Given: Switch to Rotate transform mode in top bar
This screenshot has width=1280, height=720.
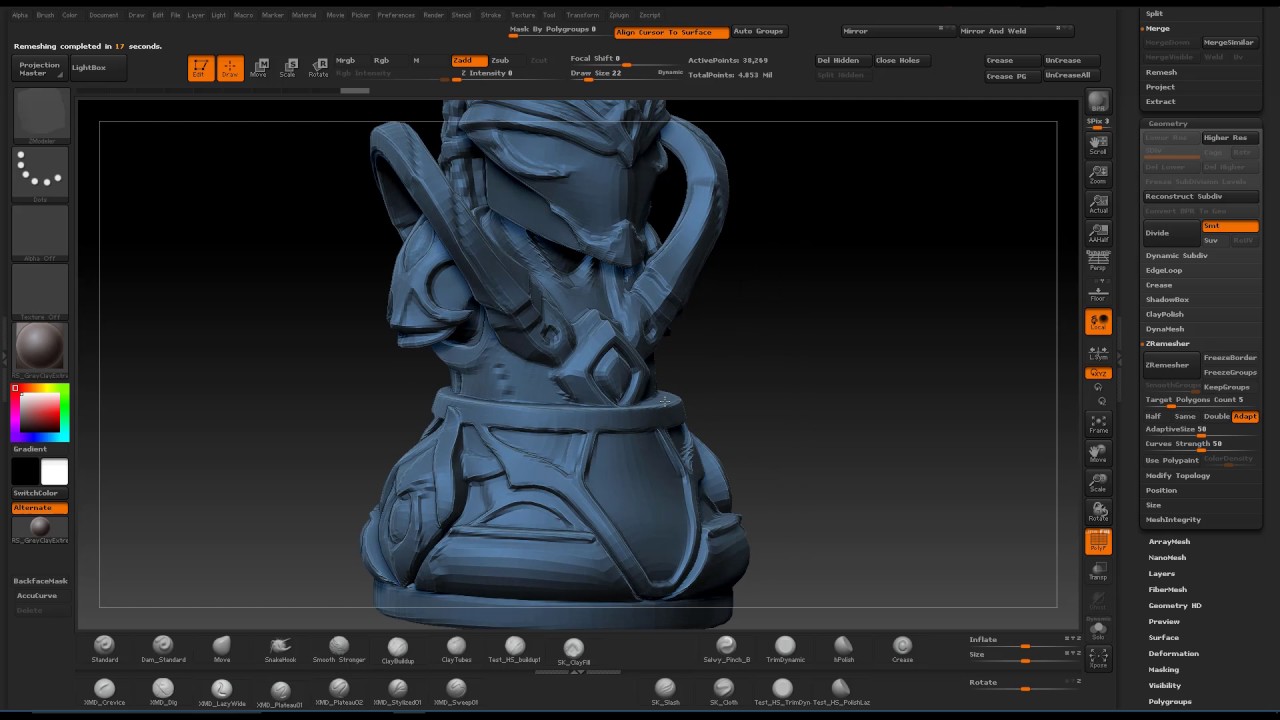Looking at the screenshot, I should (x=318, y=68).
